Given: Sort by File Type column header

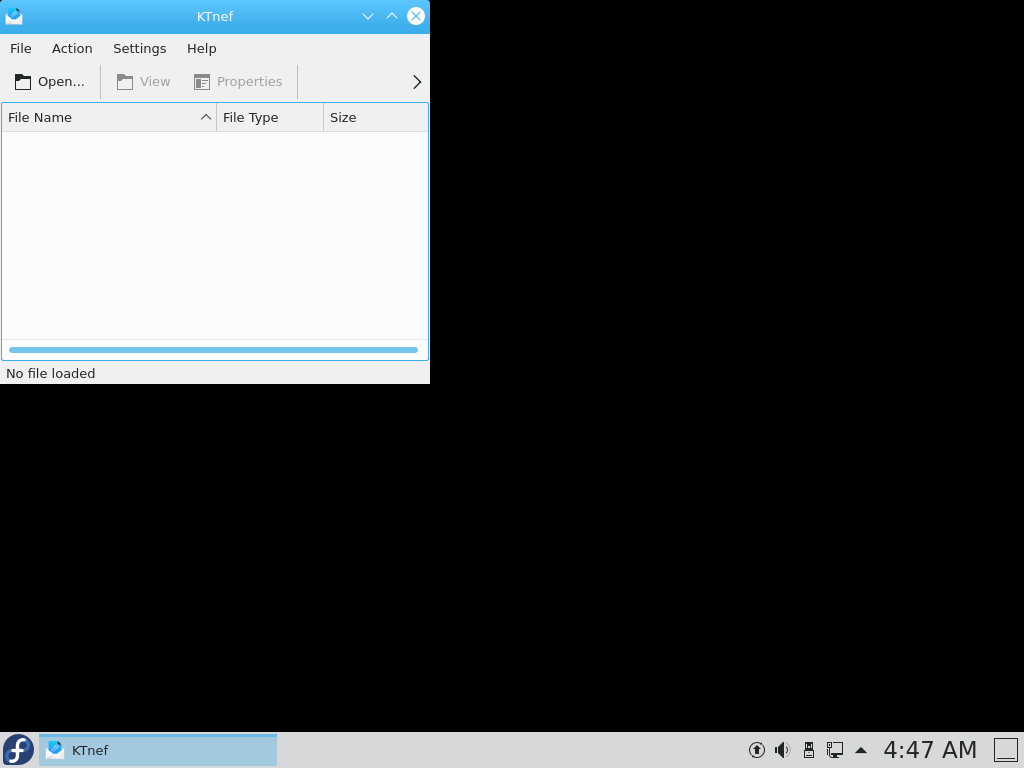Looking at the screenshot, I should [270, 118].
